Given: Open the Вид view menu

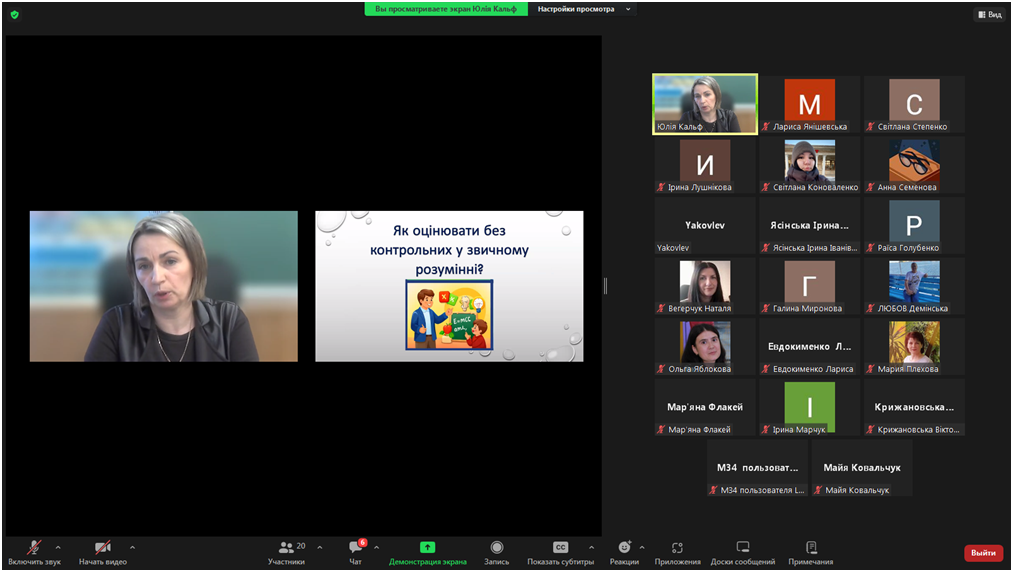Looking at the screenshot, I should point(989,15).
